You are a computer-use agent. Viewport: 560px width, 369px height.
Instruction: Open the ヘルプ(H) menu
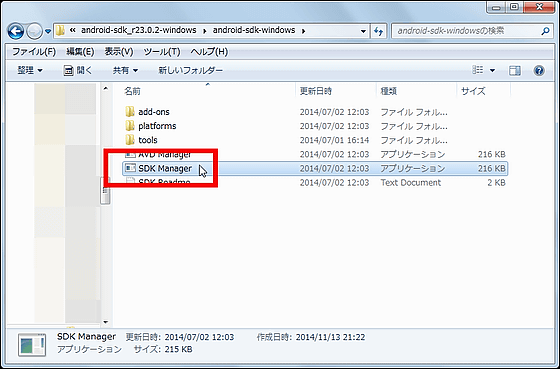click(x=209, y=52)
